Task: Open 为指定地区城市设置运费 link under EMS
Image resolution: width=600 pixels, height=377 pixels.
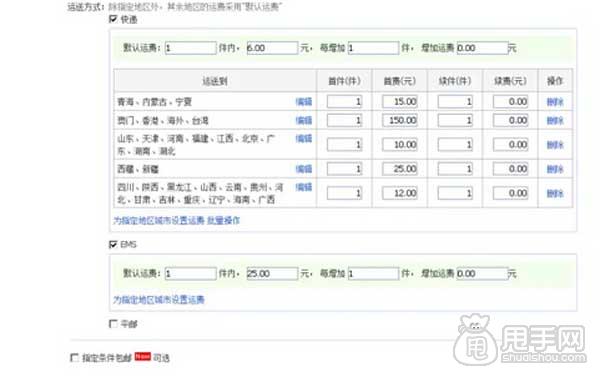Action: (x=159, y=300)
